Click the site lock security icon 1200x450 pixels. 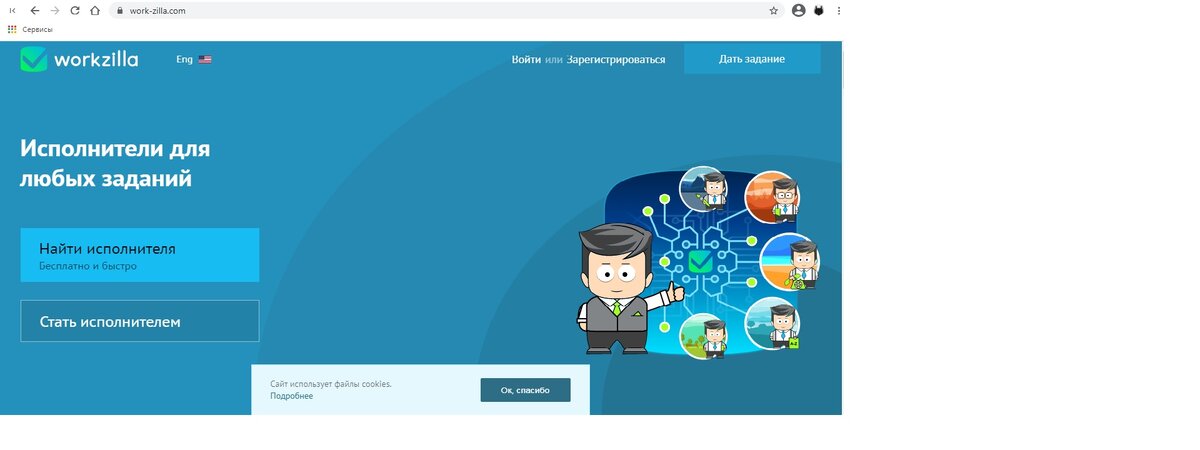119,11
